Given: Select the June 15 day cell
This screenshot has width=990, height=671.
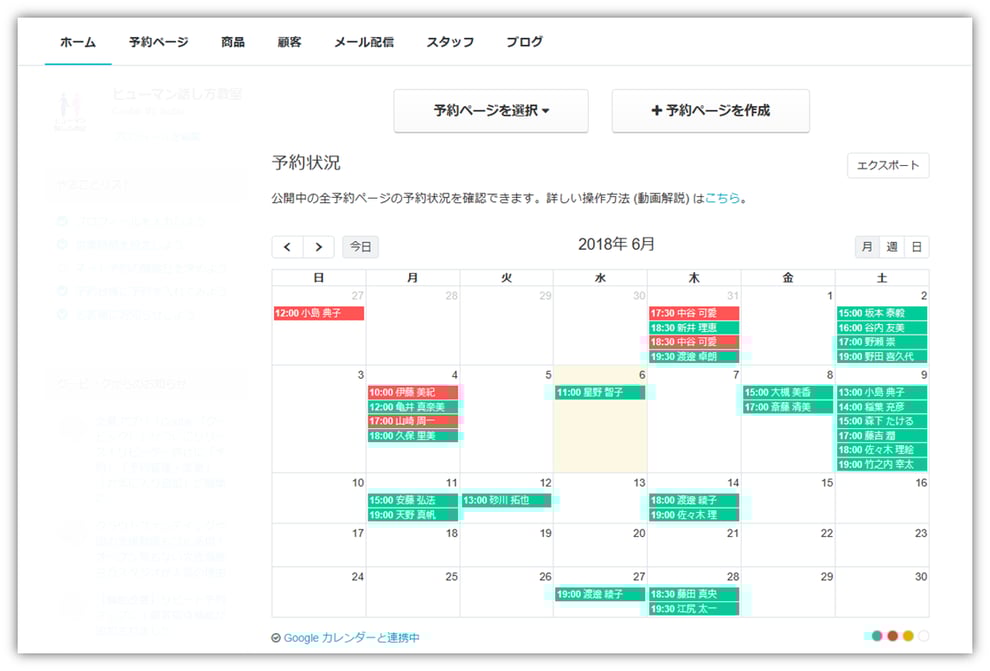Looking at the screenshot, I should coord(788,498).
